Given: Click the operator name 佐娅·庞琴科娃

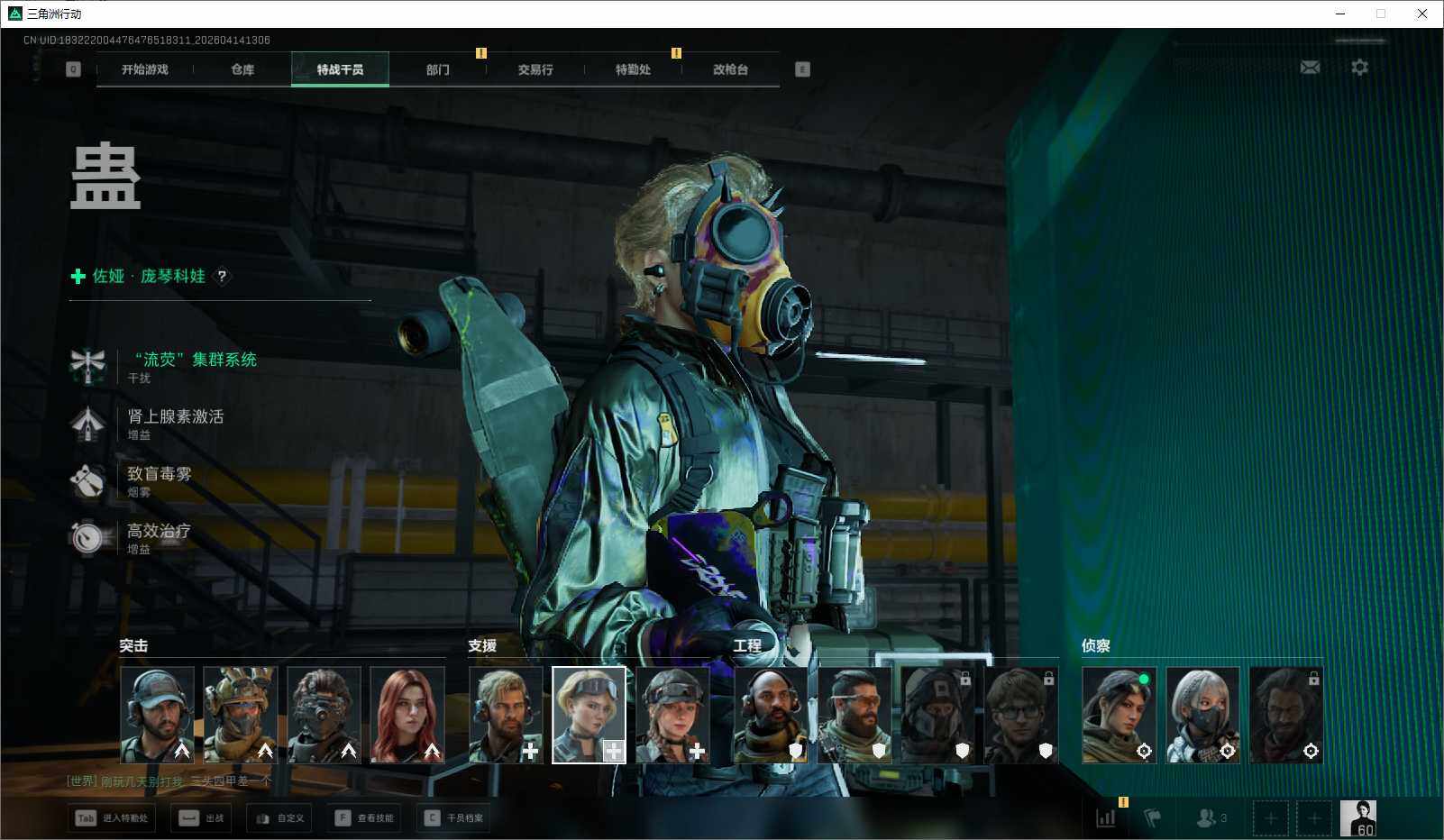Looking at the screenshot, I should click(149, 277).
